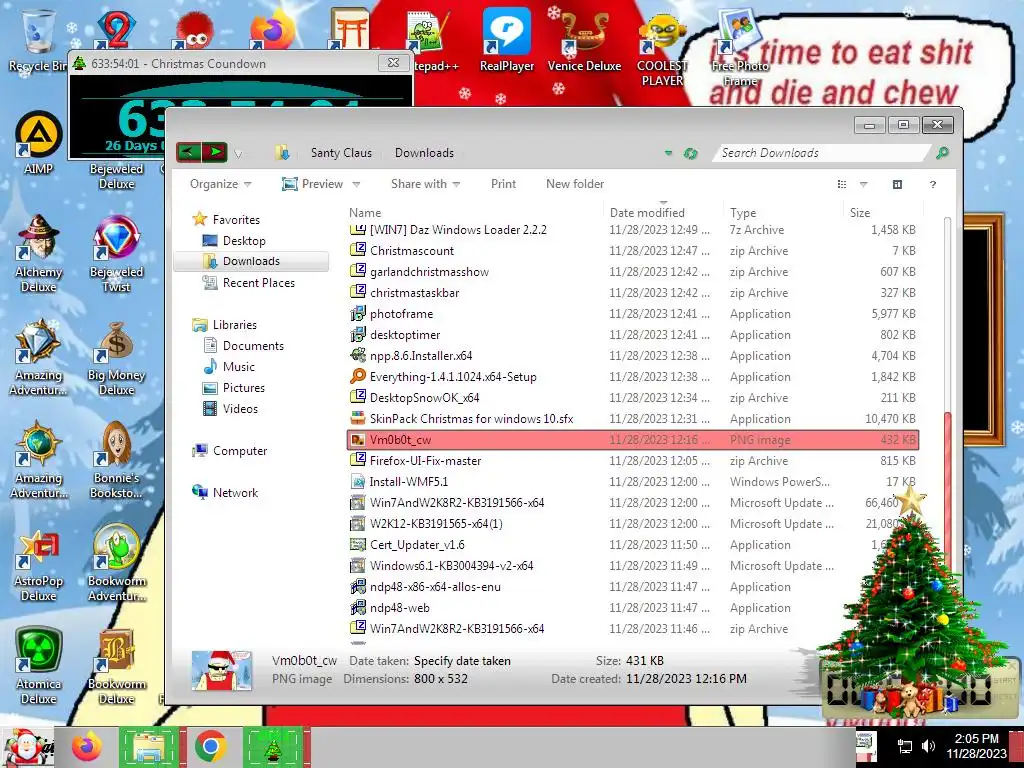Click the Explorer back arrow button

[189, 153]
